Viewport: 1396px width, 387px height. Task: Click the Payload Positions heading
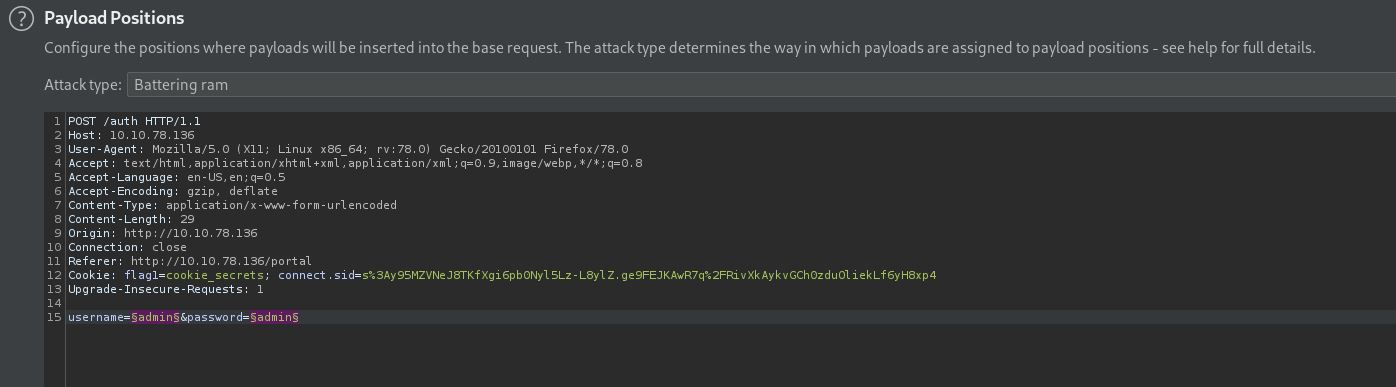pyautogui.click(x=114, y=18)
